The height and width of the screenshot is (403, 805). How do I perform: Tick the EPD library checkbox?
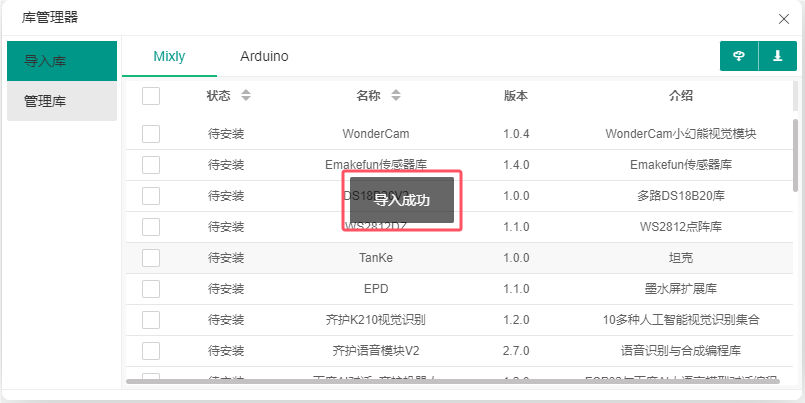[x=151, y=289]
